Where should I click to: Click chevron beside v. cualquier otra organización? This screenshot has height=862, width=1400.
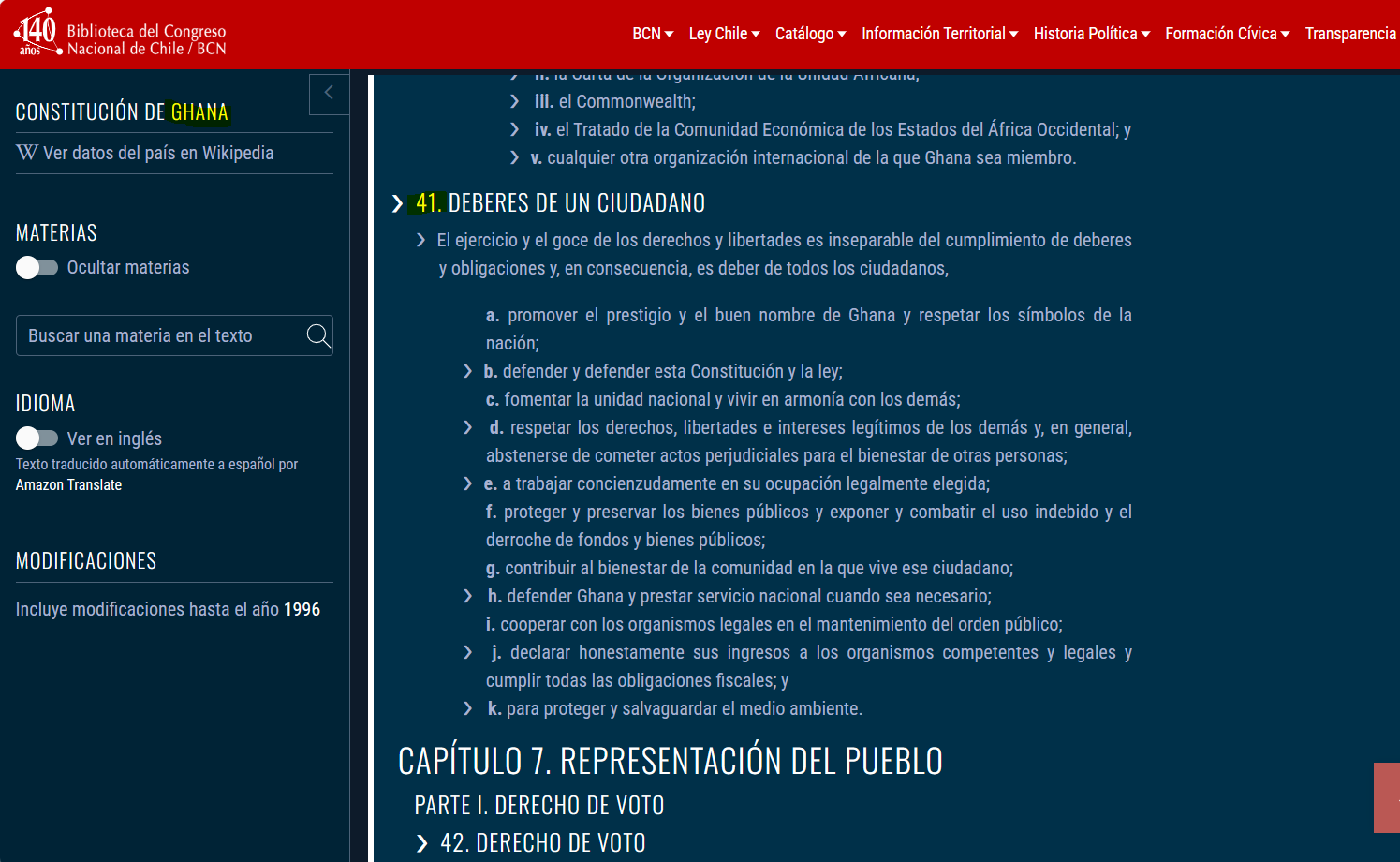point(515,157)
